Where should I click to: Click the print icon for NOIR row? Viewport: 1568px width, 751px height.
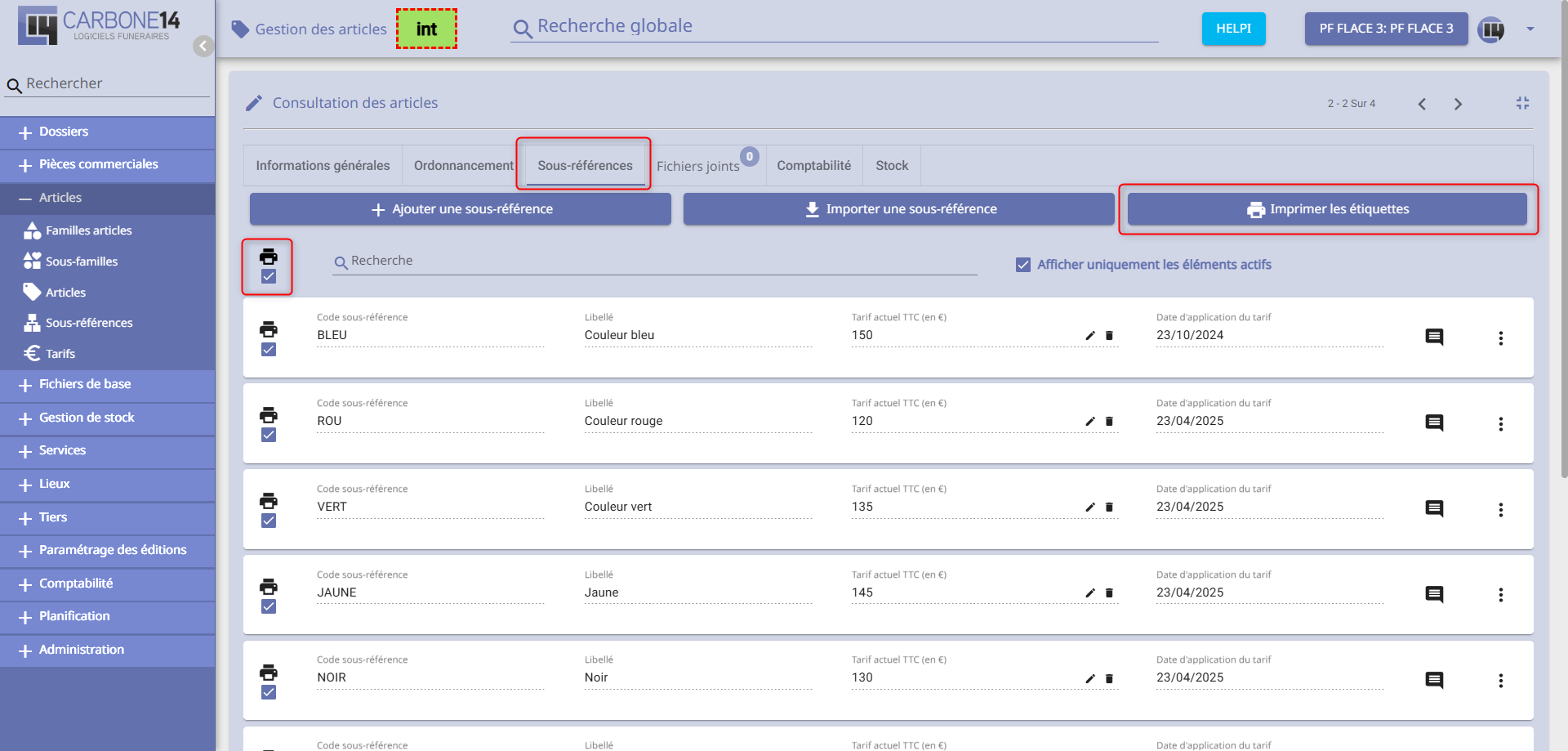coord(269,673)
